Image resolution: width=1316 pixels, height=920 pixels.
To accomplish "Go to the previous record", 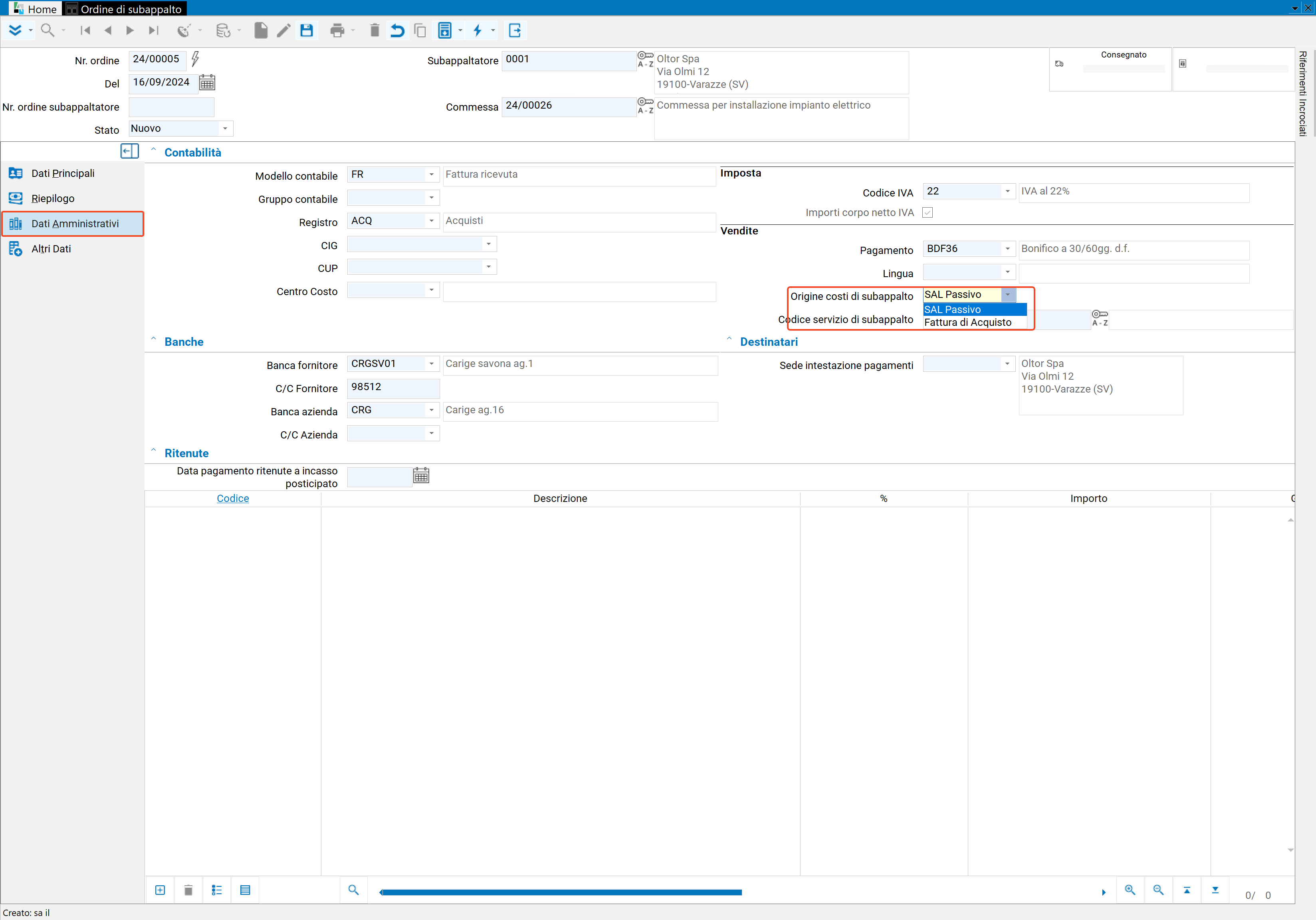I will (x=108, y=30).
